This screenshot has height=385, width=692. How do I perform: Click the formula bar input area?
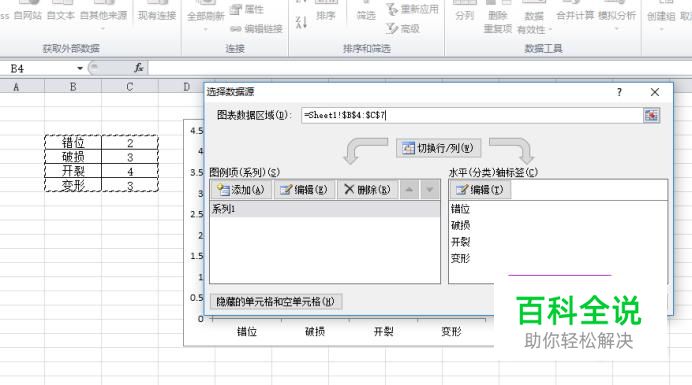tap(419, 68)
